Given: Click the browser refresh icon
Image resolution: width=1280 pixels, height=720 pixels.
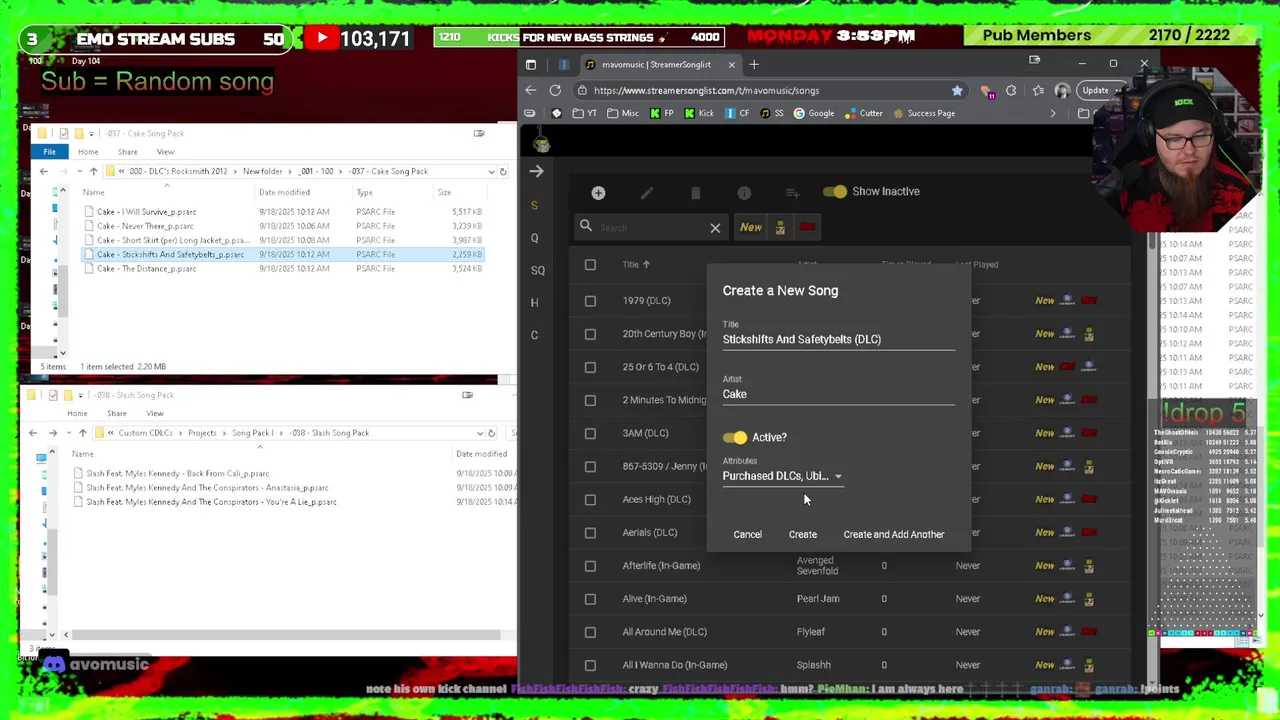Looking at the screenshot, I should [x=555, y=90].
